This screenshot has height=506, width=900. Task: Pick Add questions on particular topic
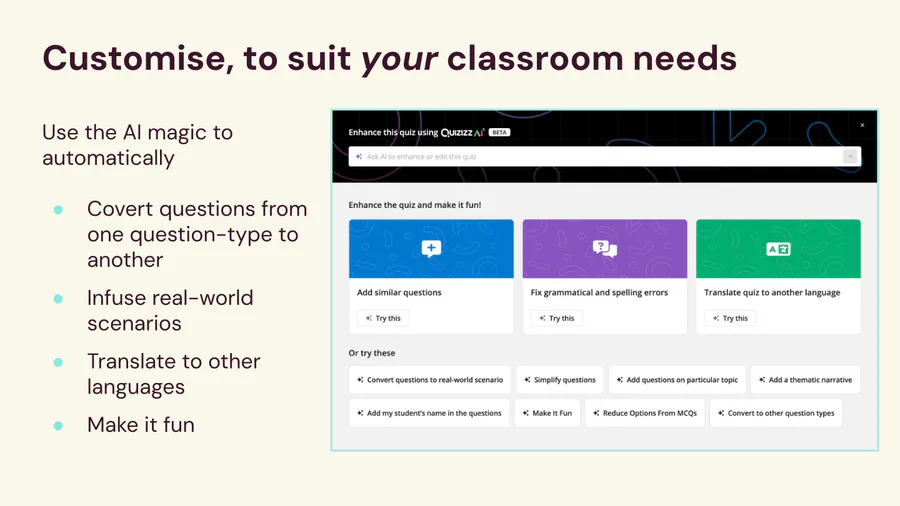(676, 380)
